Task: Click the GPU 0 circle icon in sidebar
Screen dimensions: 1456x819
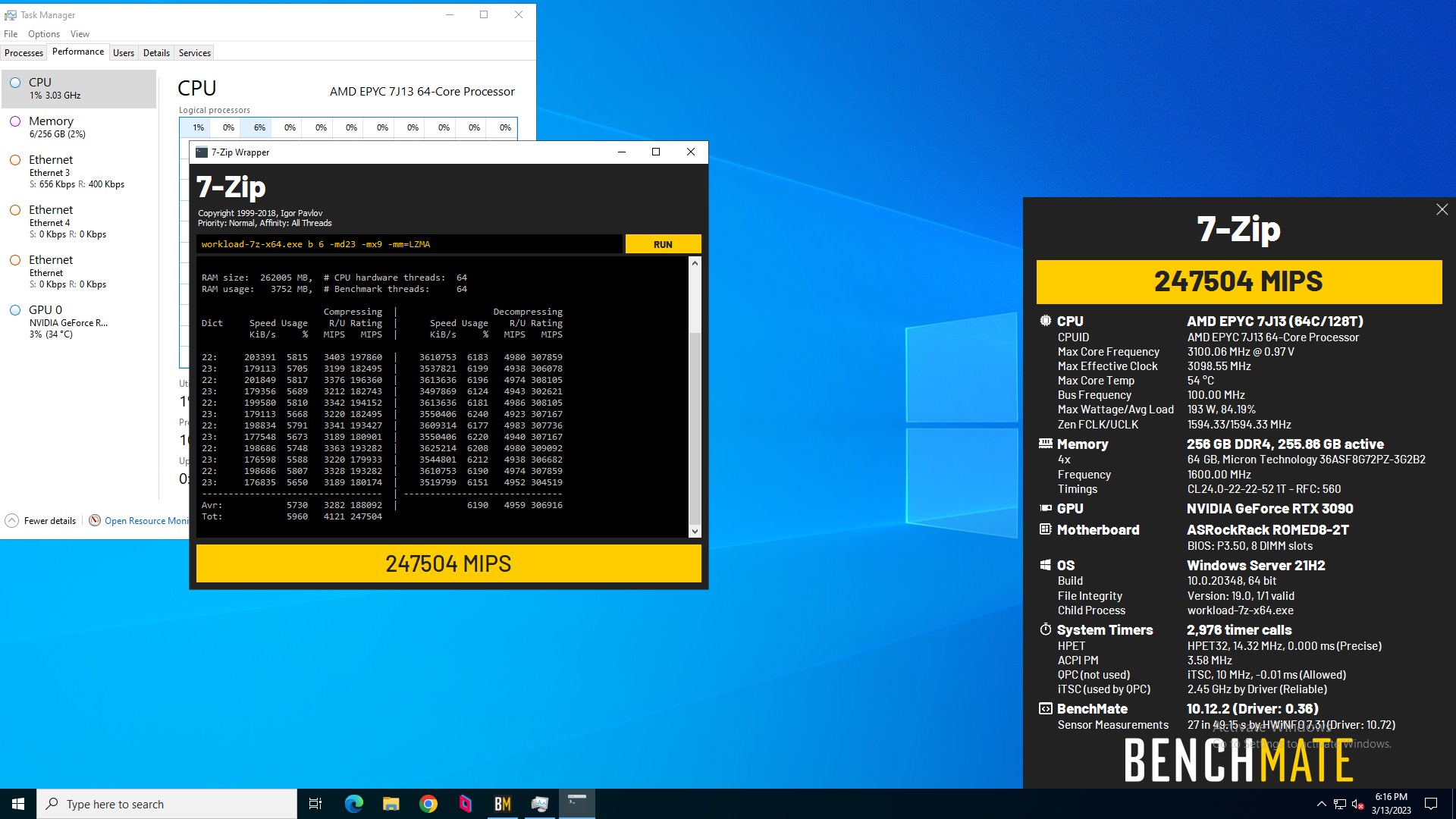Action: [15, 309]
